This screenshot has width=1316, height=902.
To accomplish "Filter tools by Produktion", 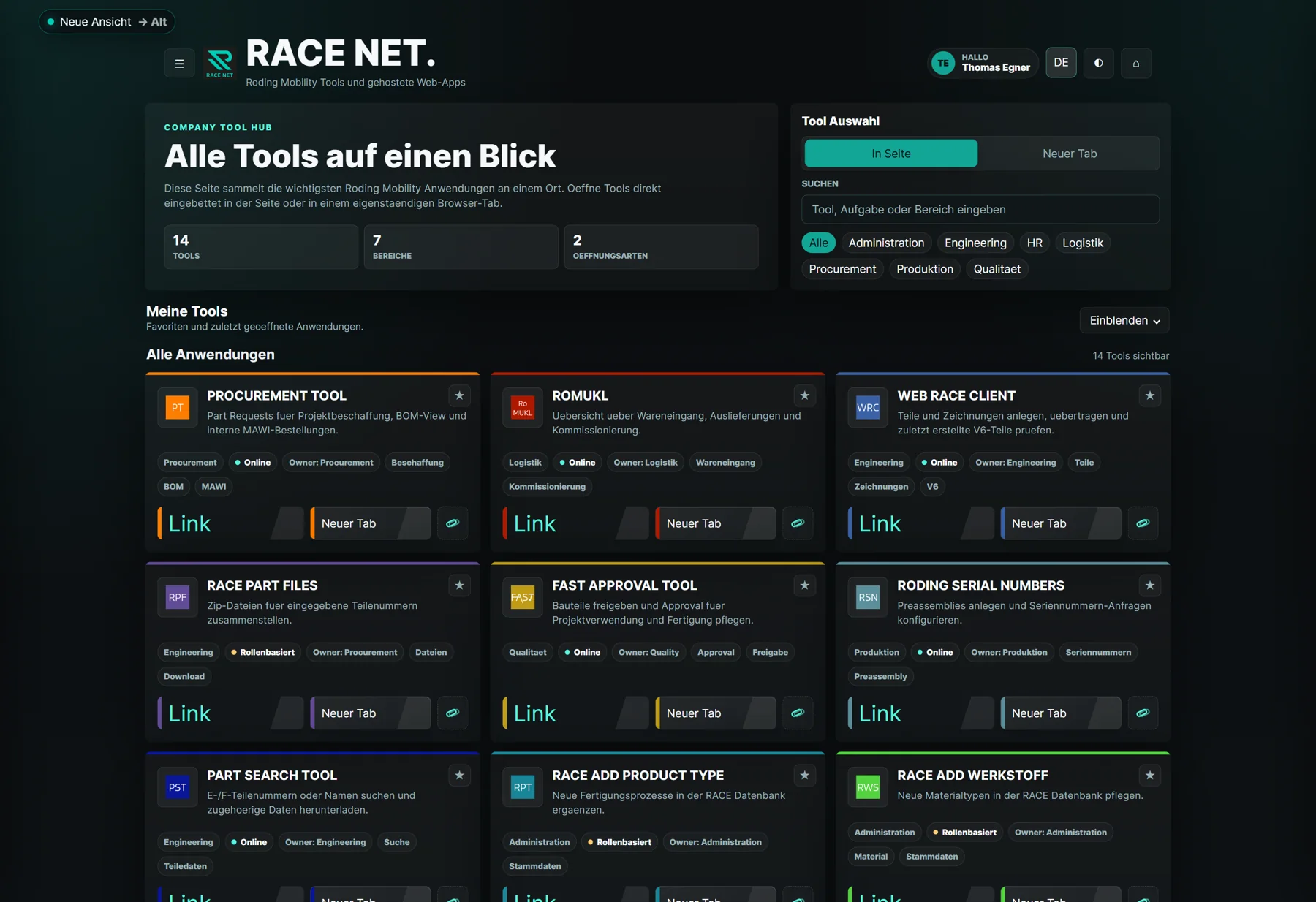I will pyautogui.click(x=925, y=269).
